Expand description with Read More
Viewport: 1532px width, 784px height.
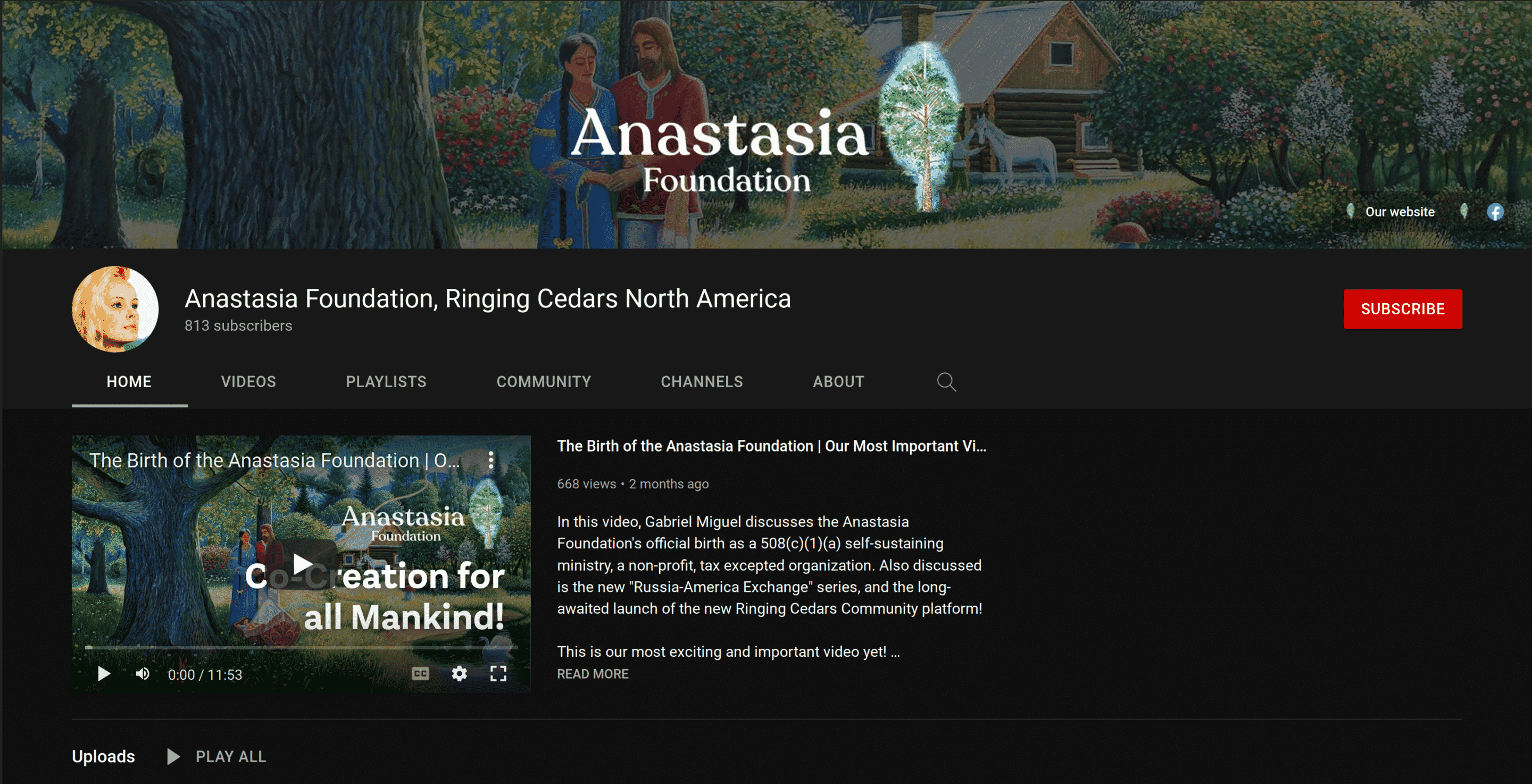click(x=593, y=674)
